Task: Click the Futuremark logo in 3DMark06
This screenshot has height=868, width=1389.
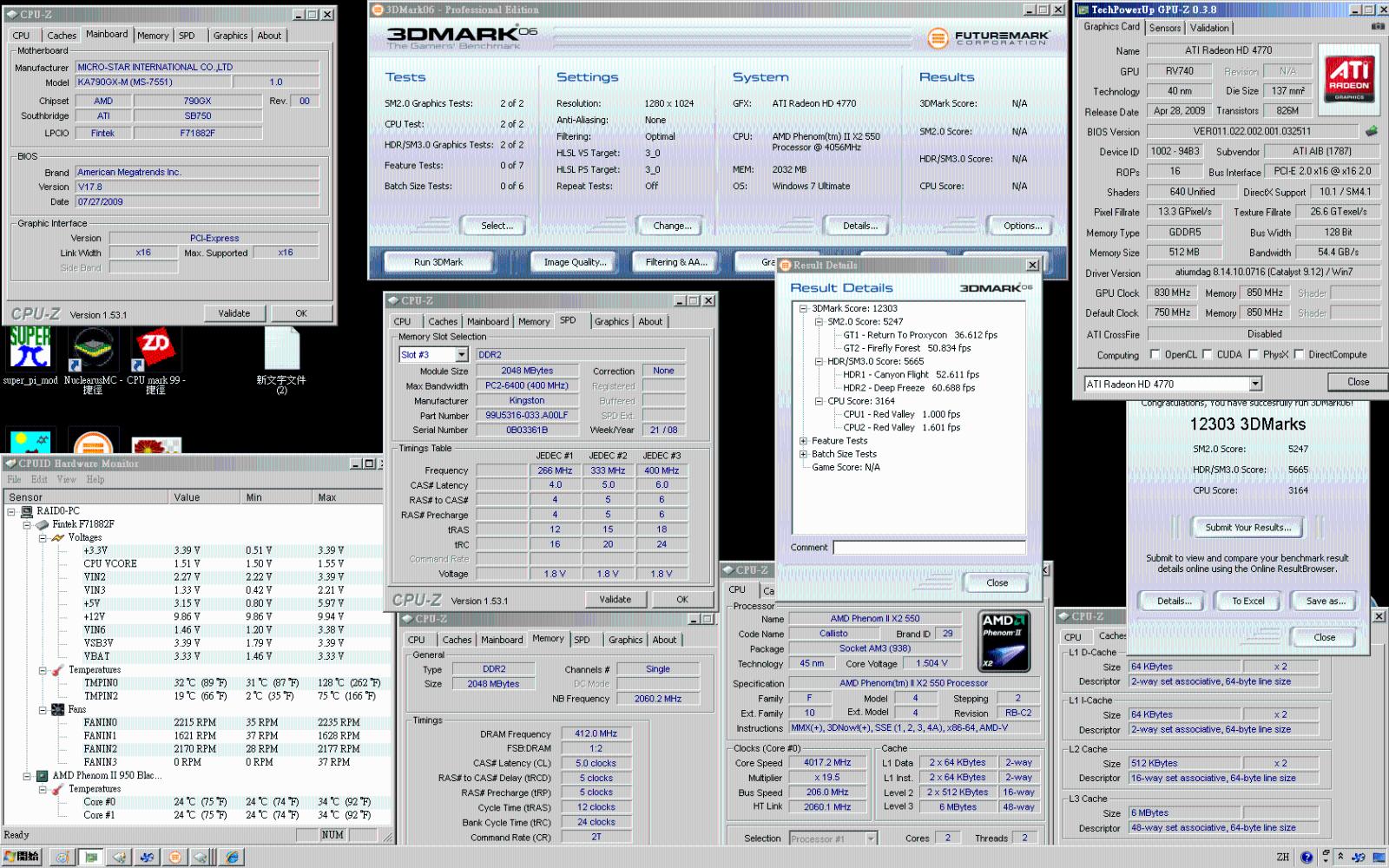Action: pos(989,38)
